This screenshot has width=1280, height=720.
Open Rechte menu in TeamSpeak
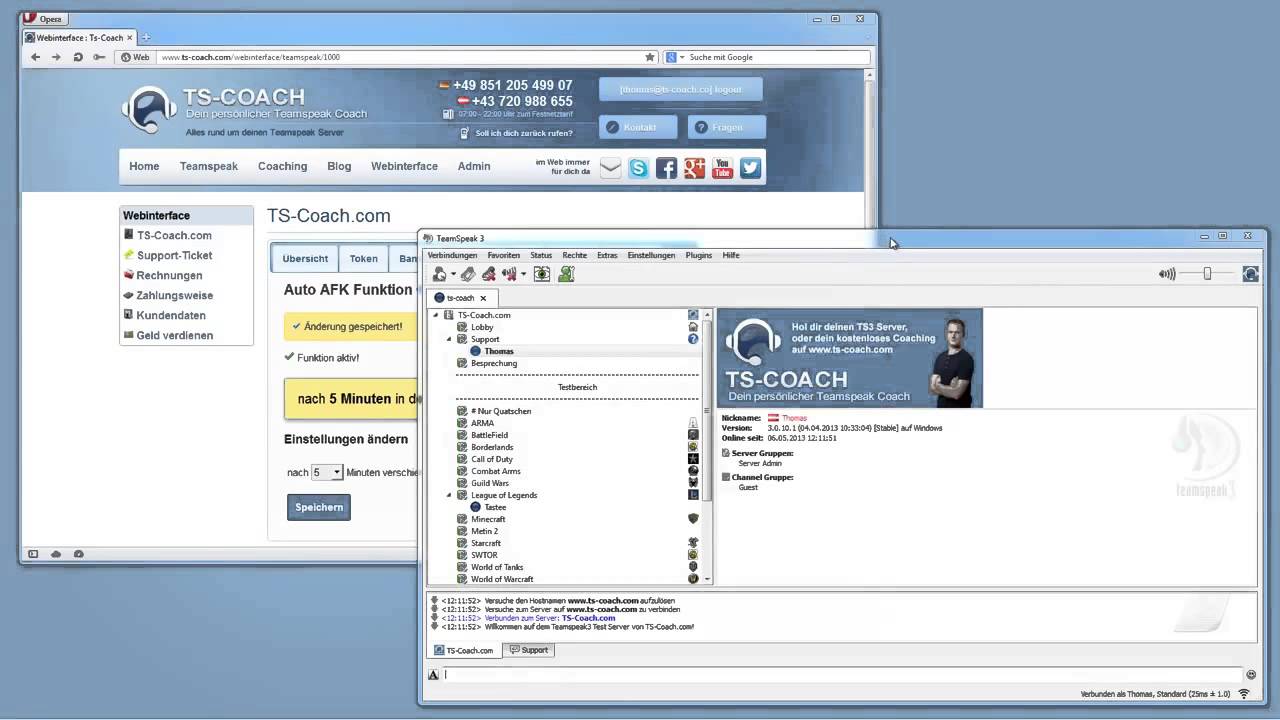(575, 255)
